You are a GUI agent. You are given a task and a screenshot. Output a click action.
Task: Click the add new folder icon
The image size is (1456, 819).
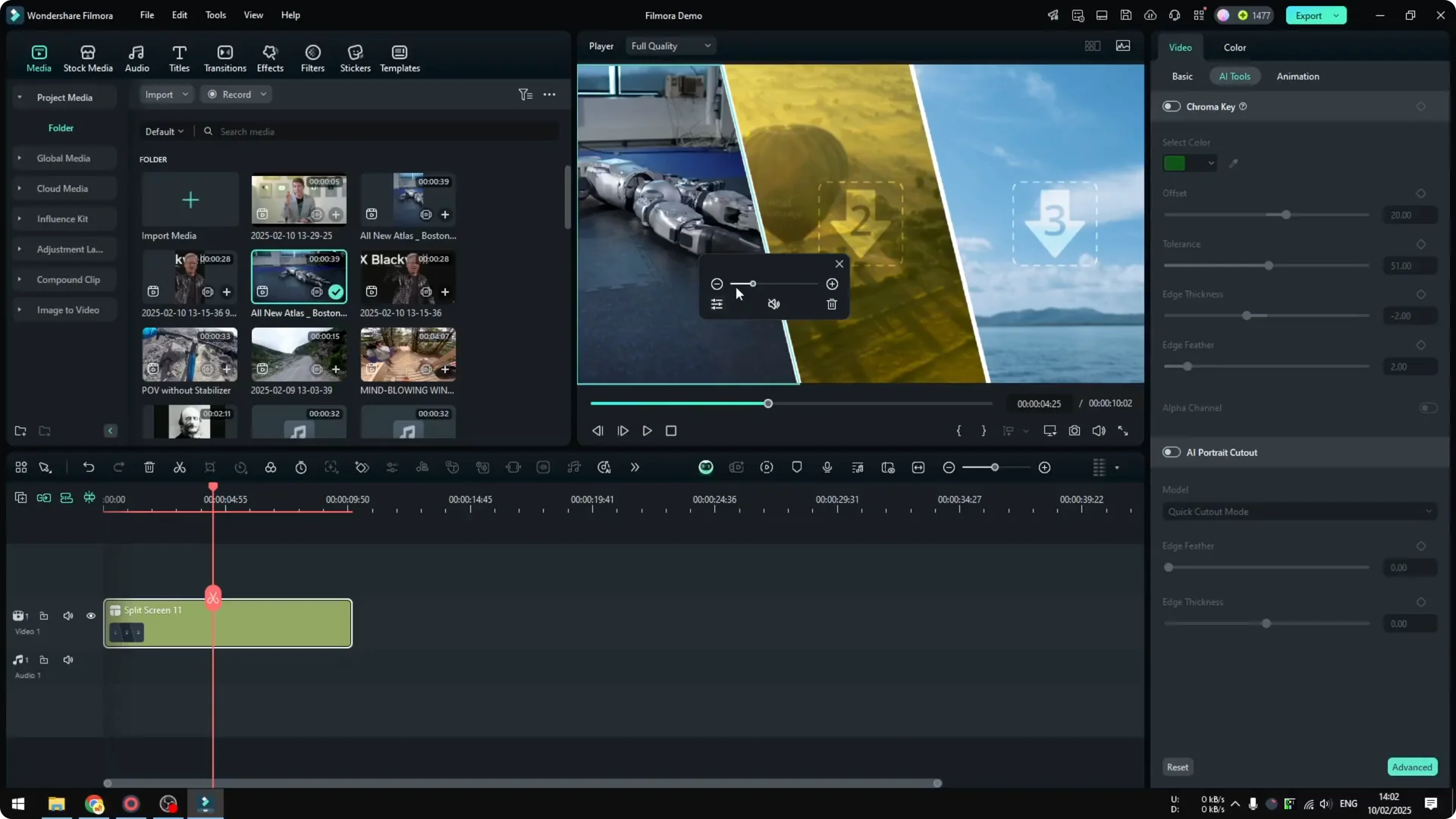(x=20, y=431)
